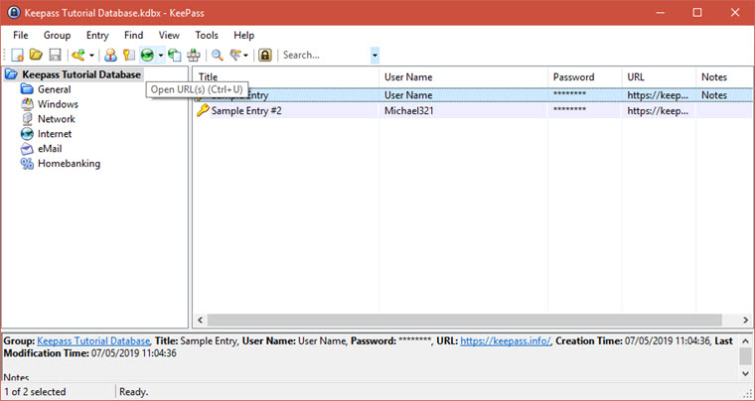Select the Network group
Screen dimensions: 755x401
coord(56,119)
